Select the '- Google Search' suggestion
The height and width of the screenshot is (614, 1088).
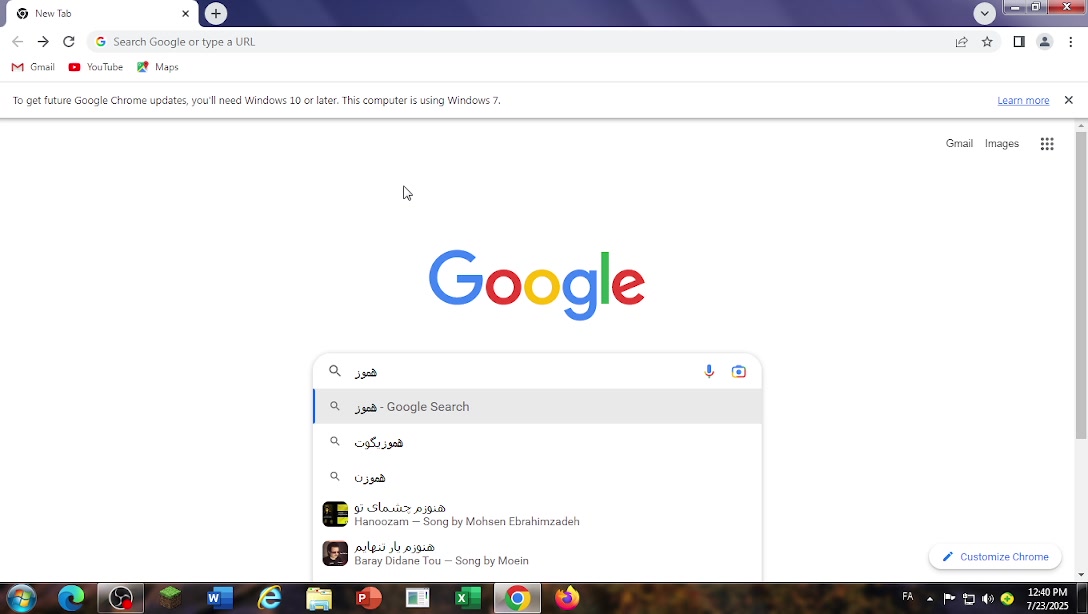pyautogui.click(x=538, y=407)
